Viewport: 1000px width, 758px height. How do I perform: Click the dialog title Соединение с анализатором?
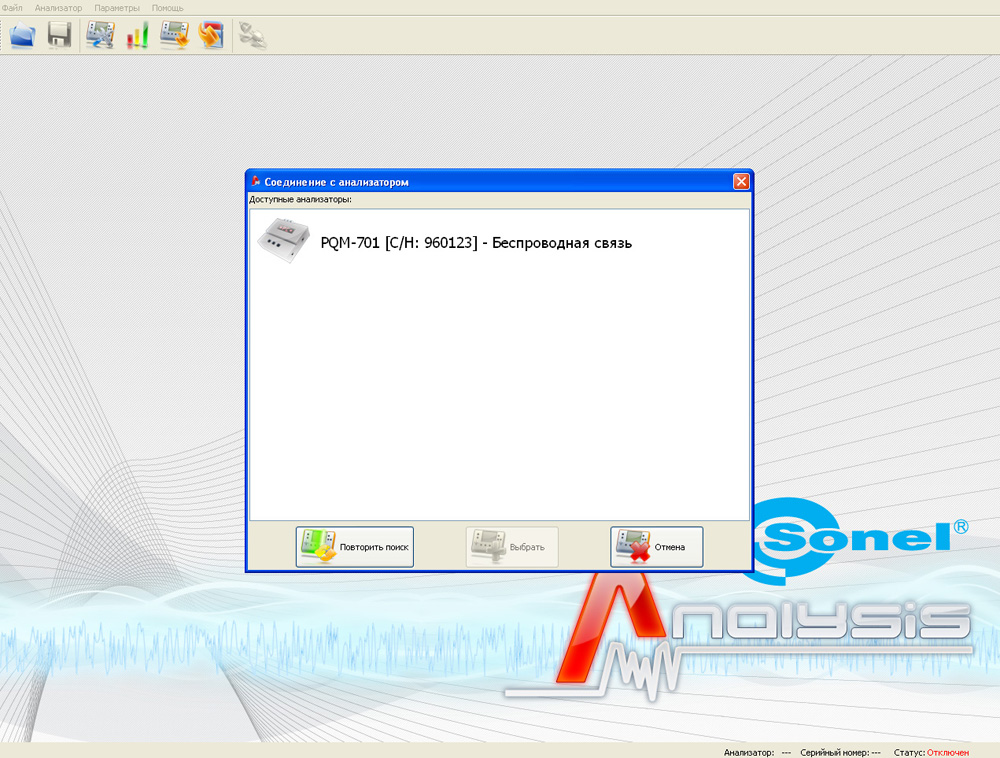point(336,182)
